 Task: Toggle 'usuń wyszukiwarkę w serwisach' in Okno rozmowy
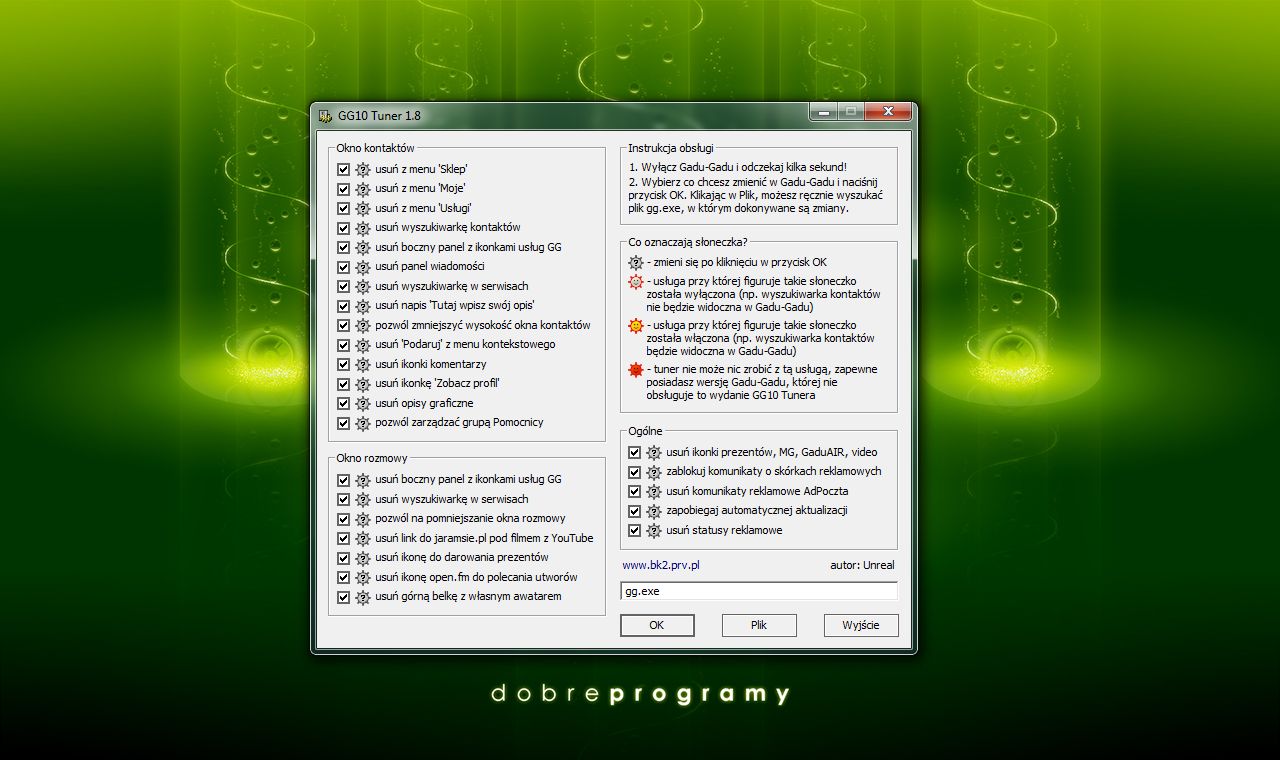[343, 499]
